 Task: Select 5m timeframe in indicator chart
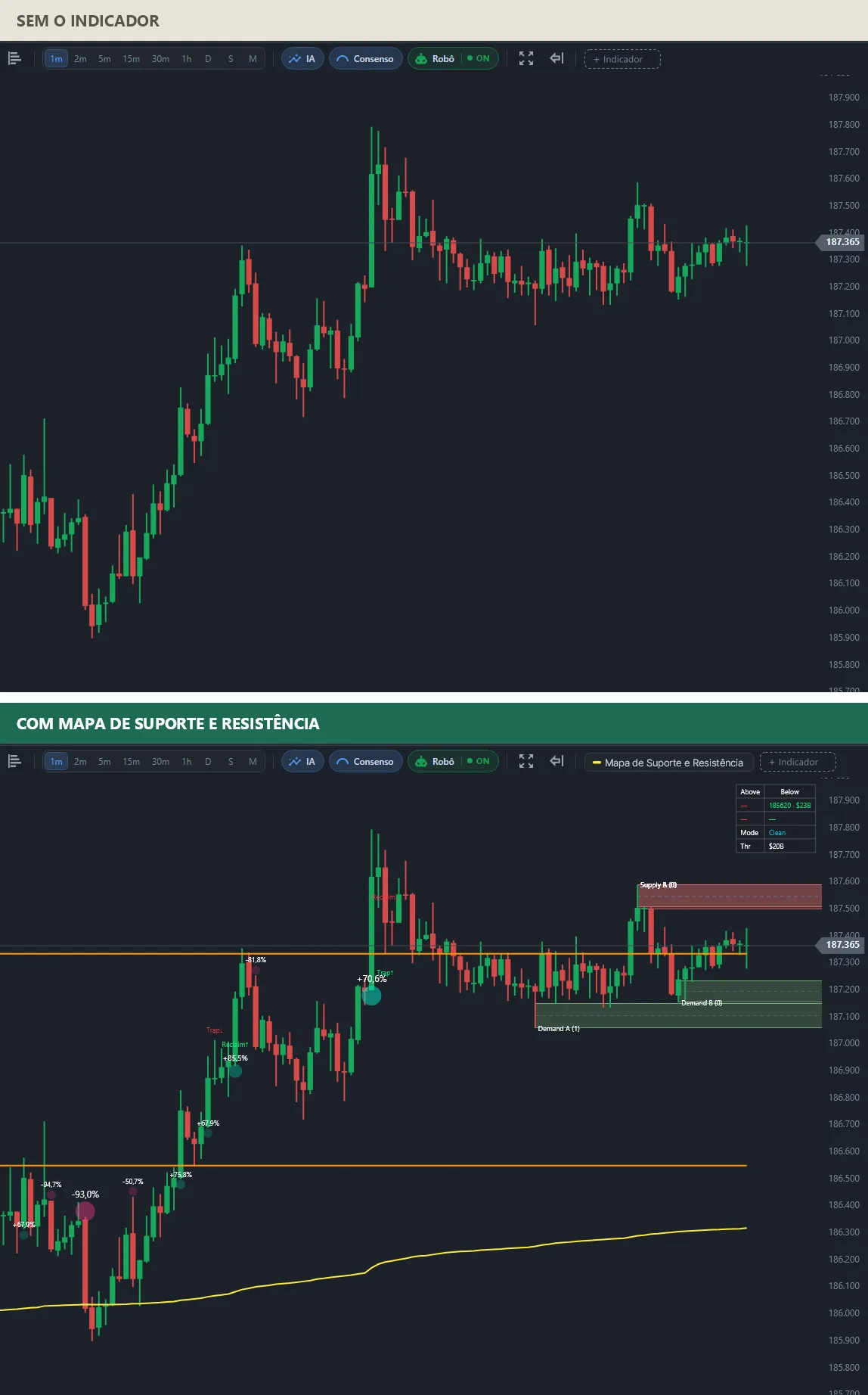coord(104,761)
